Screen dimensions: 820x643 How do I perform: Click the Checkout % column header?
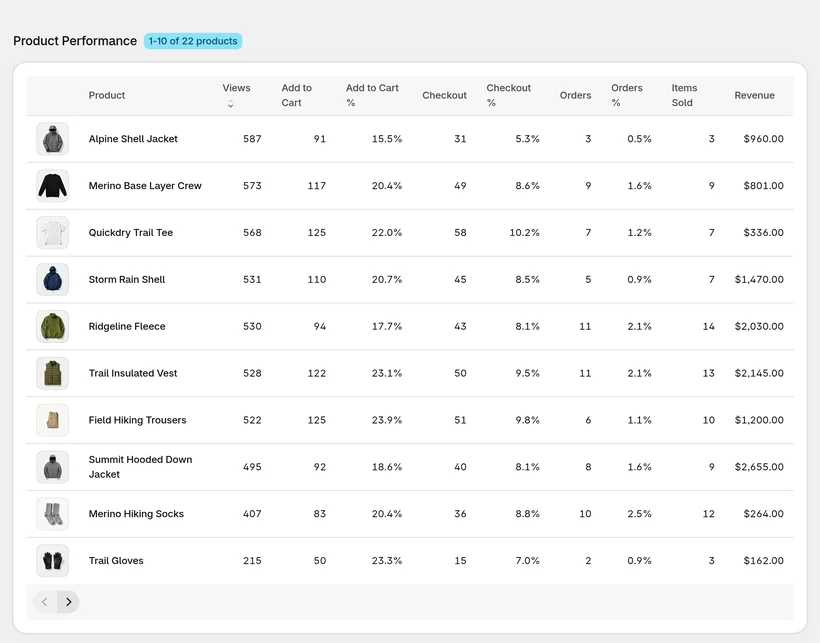pos(508,95)
